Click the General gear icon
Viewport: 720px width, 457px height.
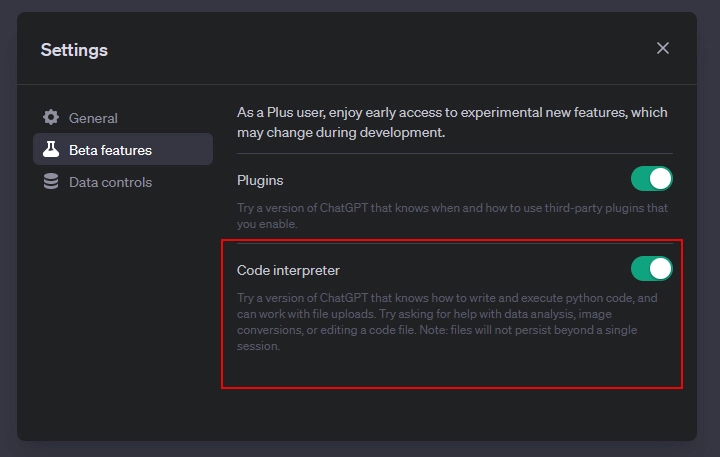pyautogui.click(x=51, y=118)
